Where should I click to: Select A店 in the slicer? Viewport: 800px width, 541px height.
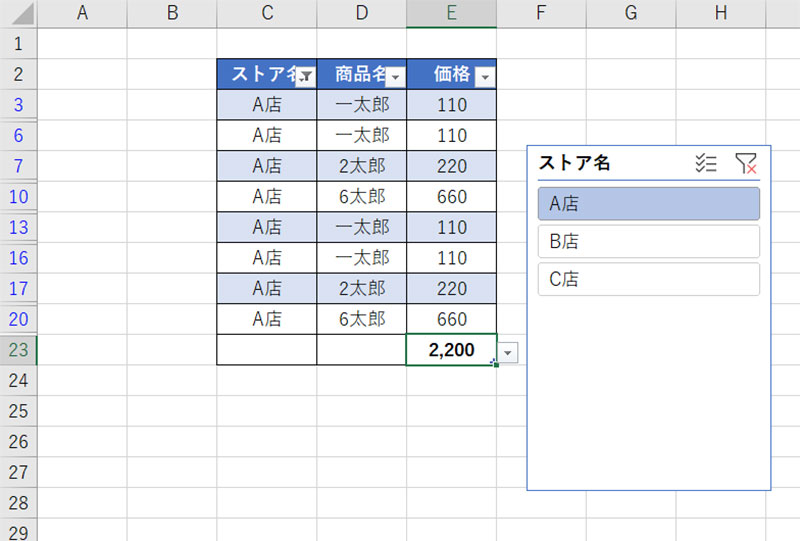click(x=648, y=204)
